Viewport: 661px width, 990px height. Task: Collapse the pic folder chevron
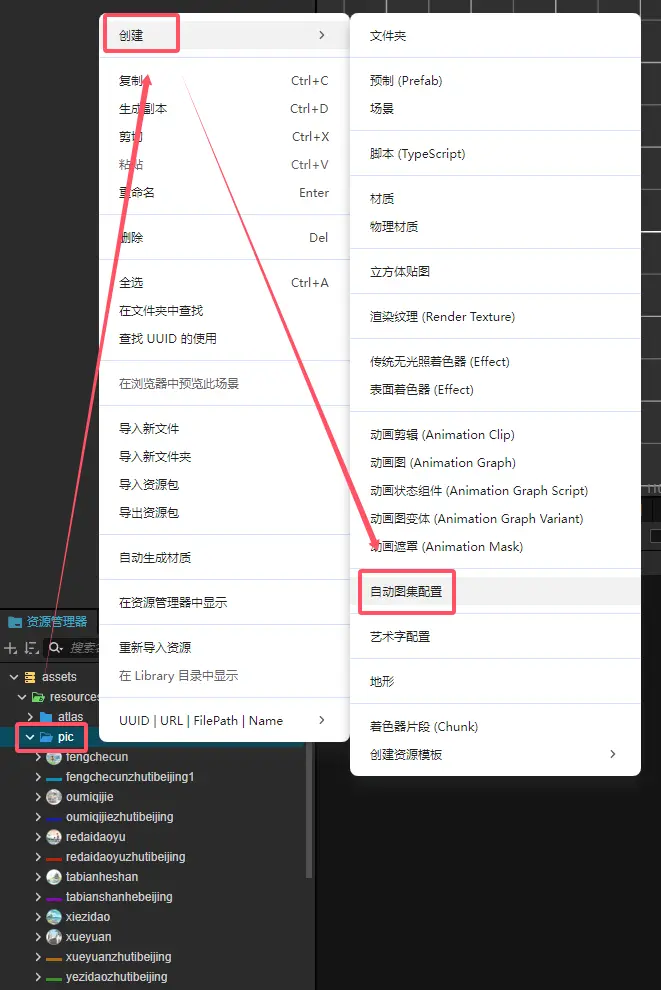[30, 737]
